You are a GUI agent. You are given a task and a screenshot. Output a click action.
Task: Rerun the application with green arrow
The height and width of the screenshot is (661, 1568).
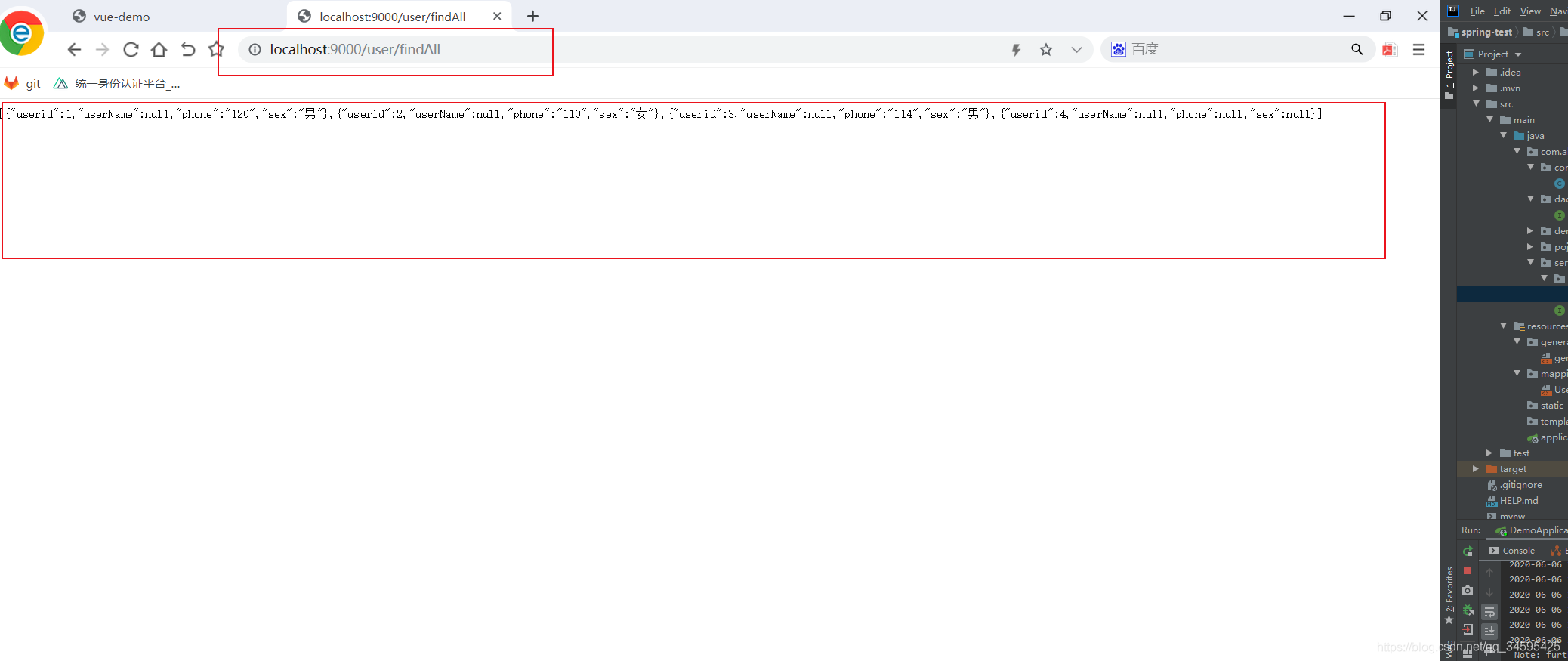click(1468, 551)
